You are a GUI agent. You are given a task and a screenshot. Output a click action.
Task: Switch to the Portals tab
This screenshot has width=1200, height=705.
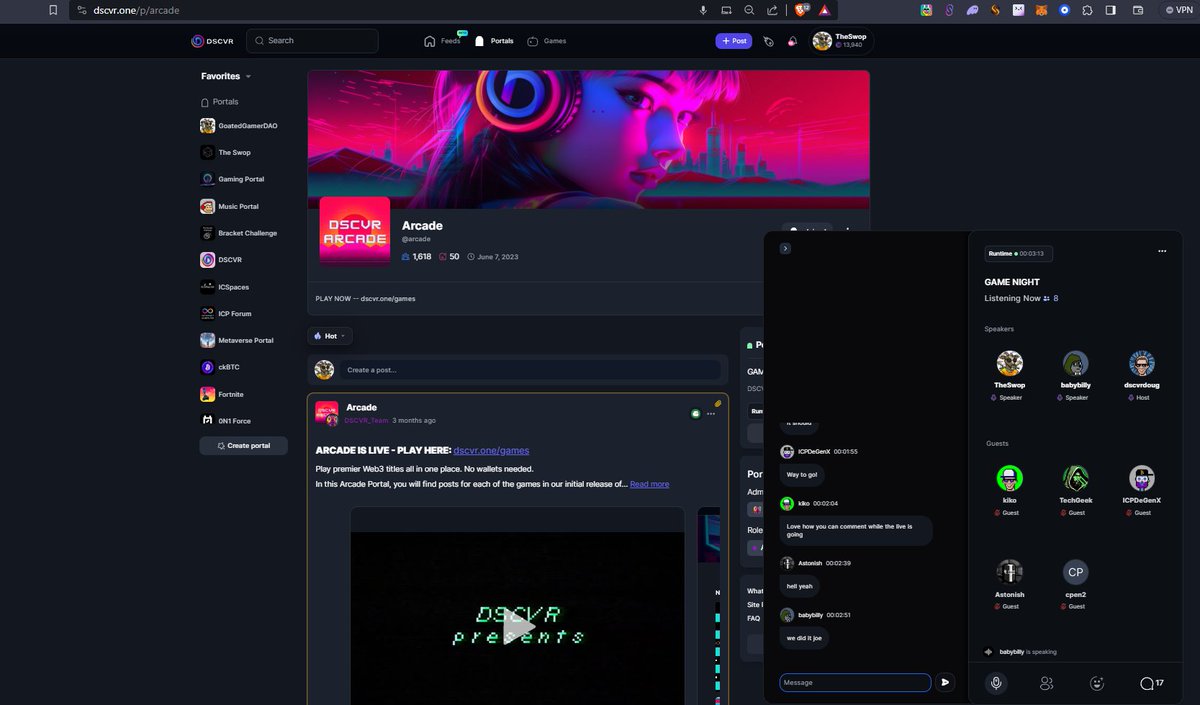point(494,41)
